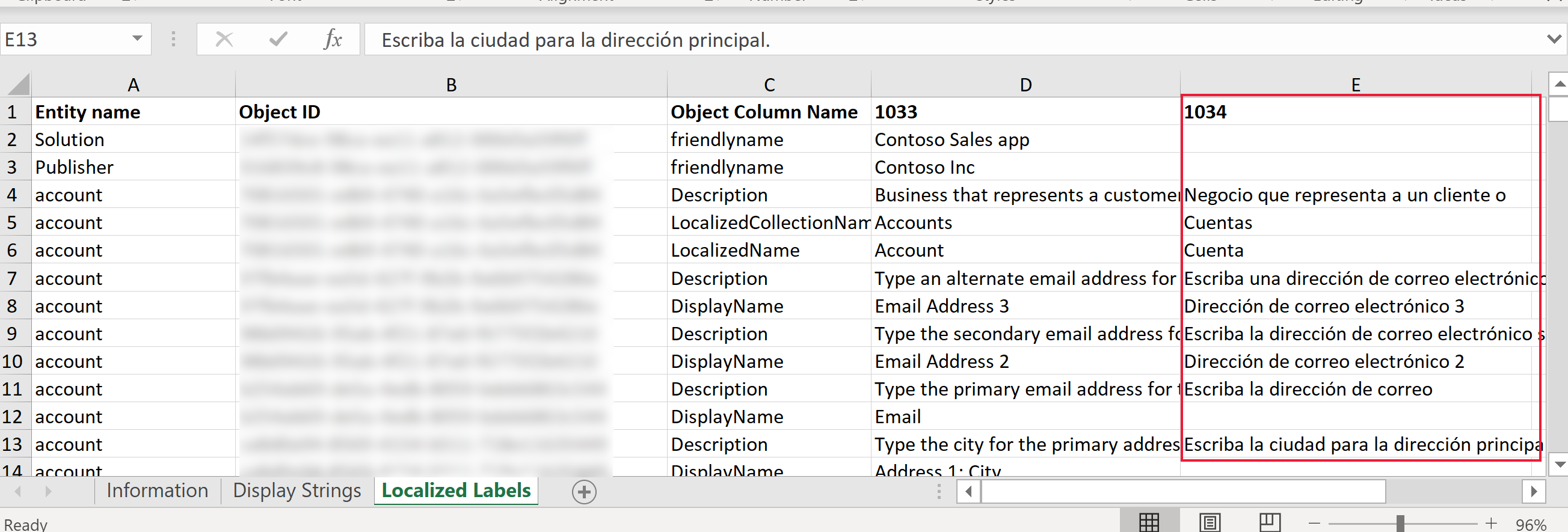Click next sheet navigation arrow
This screenshot has height=532, width=1568.
pos(48,491)
